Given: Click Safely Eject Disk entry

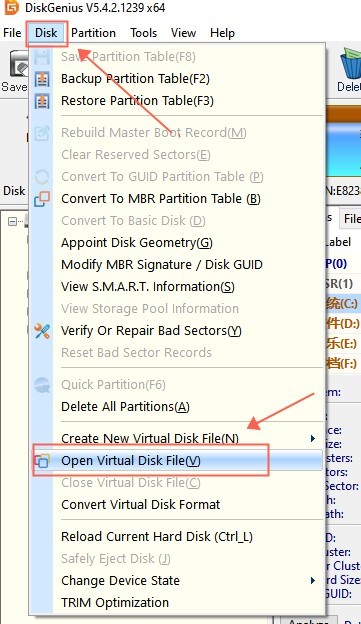Looking at the screenshot, I should (x=116, y=559).
